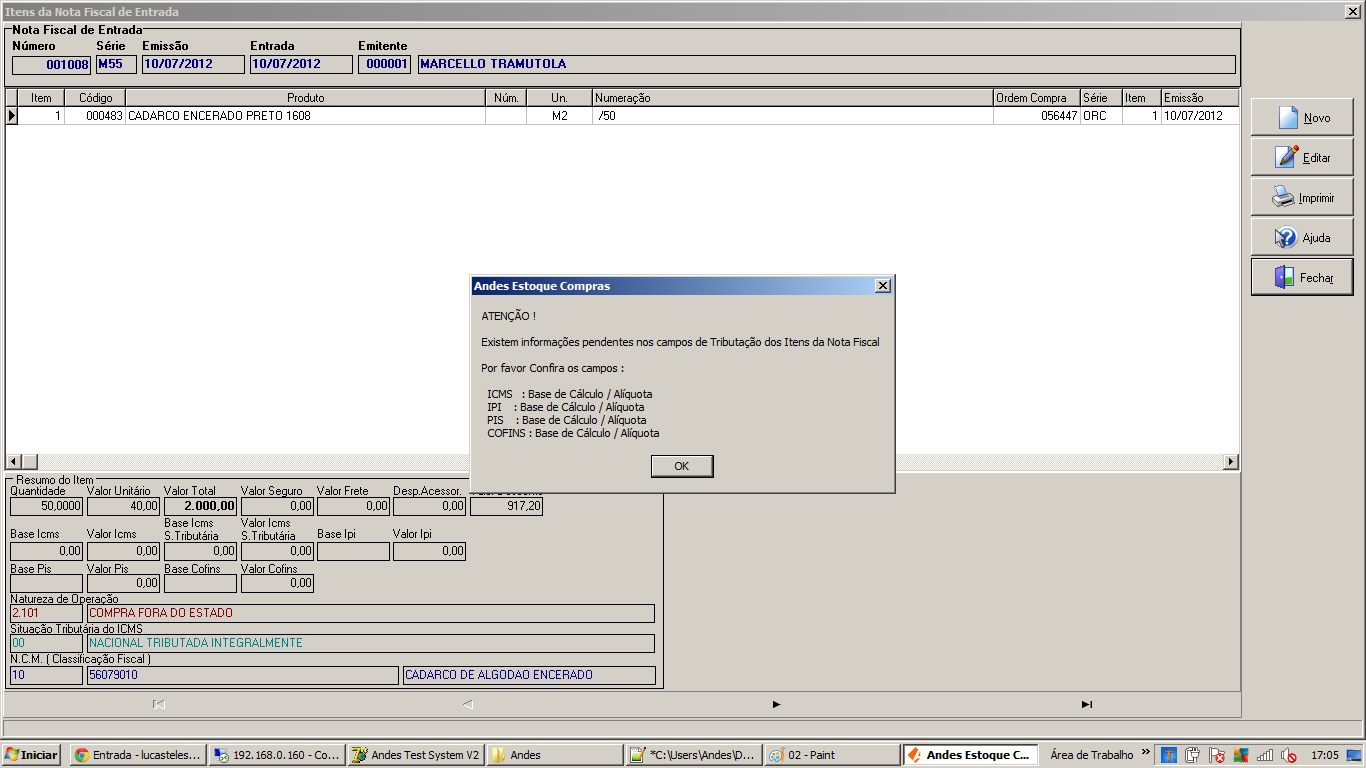This screenshot has width=1366, height=768.
Task: Click the Quantidade field
Action: pyautogui.click(x=46, y=507)
